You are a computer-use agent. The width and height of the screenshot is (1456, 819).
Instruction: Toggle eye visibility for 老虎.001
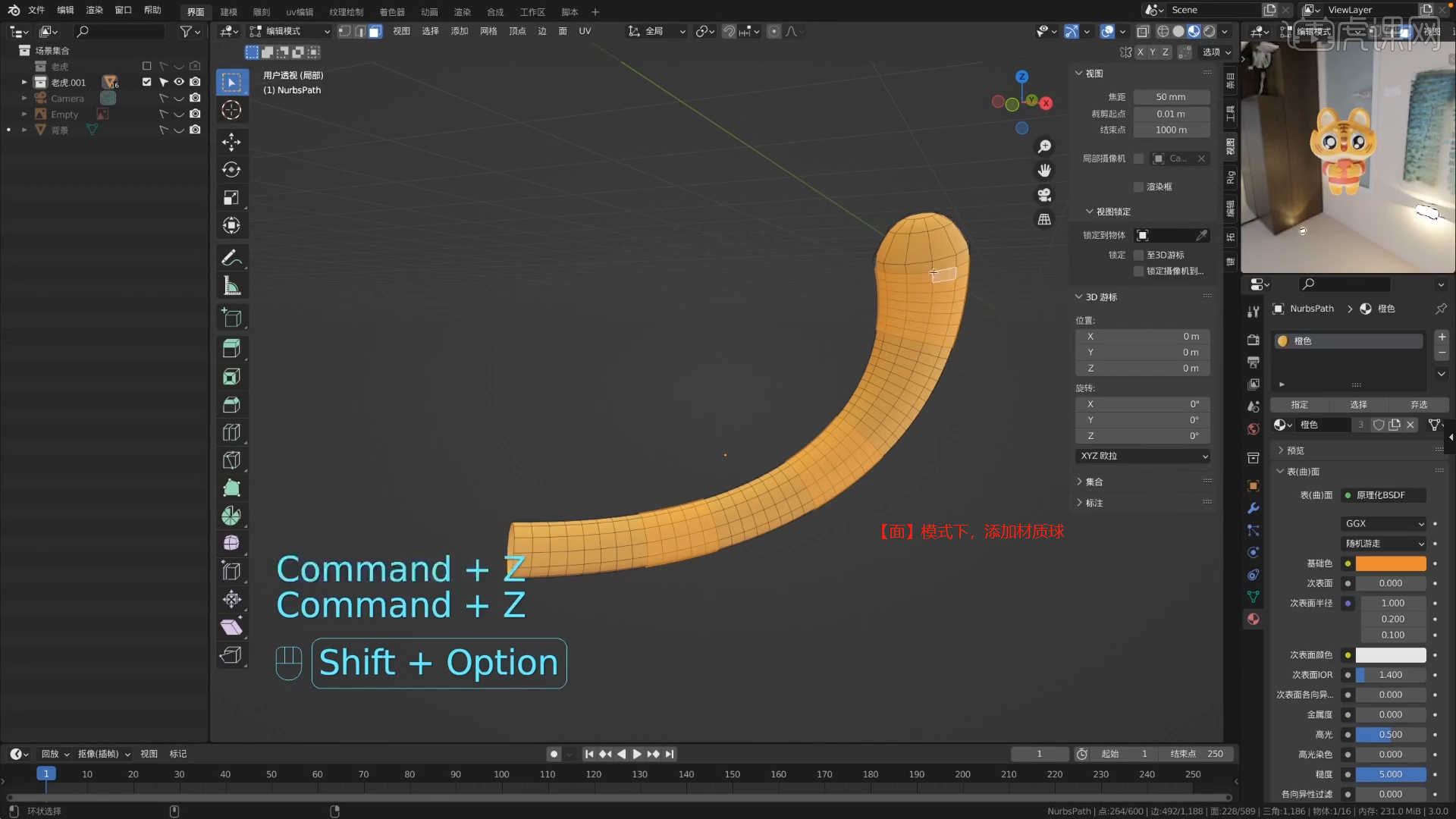tap(179, 82)
